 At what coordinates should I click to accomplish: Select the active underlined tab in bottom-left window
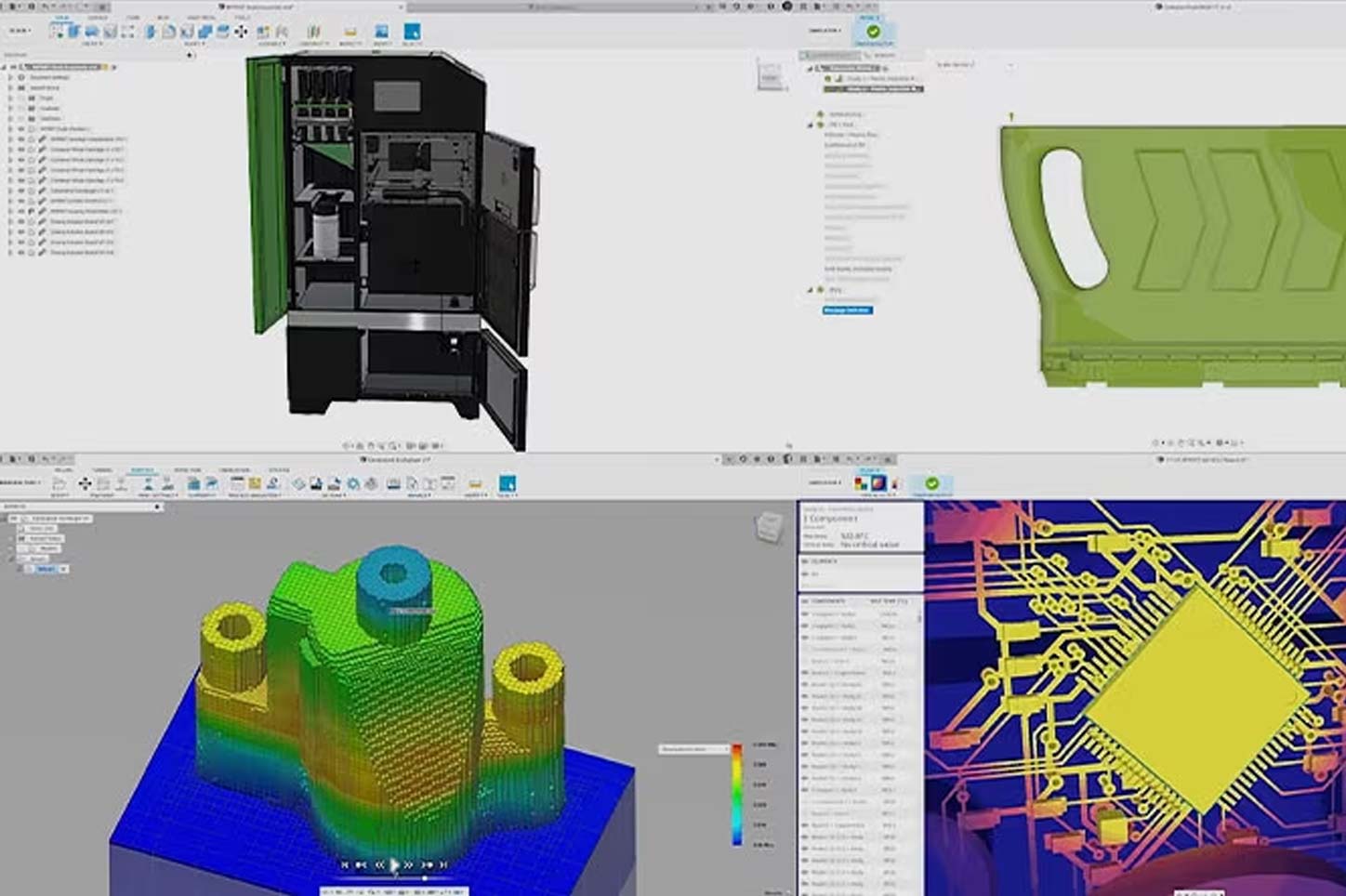[x=142, y=469]
